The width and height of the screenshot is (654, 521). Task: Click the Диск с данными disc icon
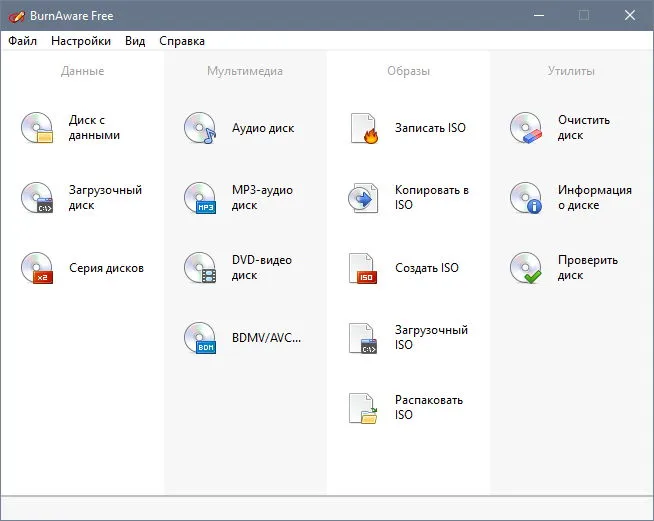tap(37, 128)
